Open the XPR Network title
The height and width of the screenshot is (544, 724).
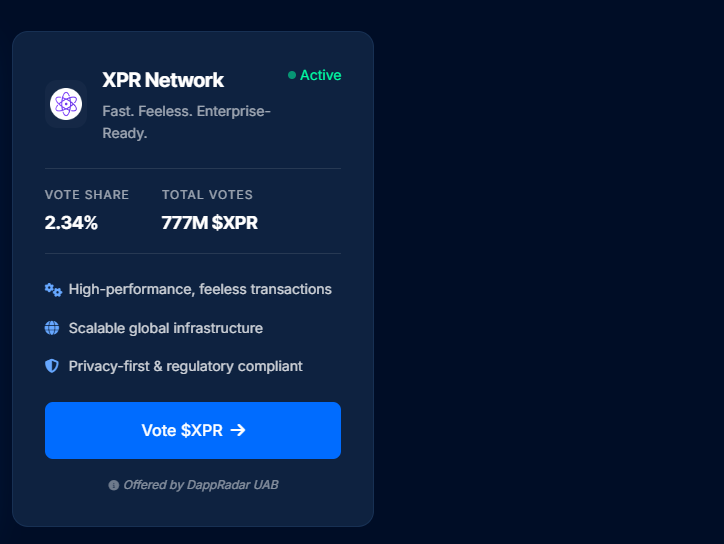tap(163, 80)
